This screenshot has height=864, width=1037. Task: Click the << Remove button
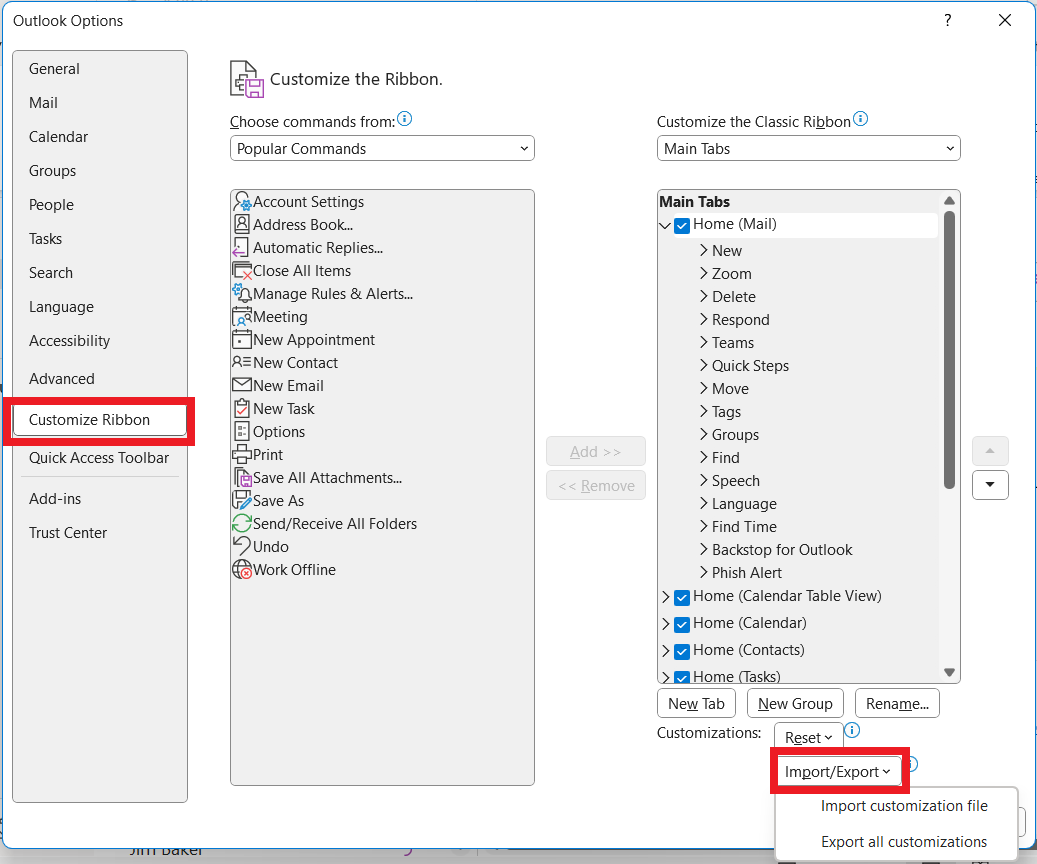[596, 486]
